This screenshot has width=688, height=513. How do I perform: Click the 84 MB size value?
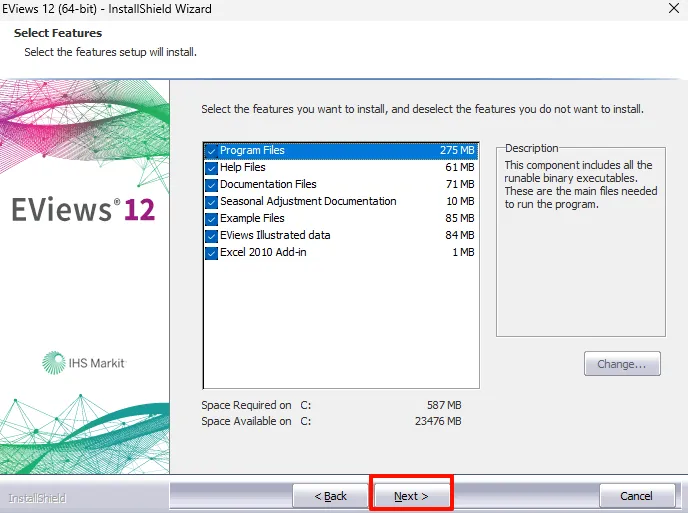[460, 235]
